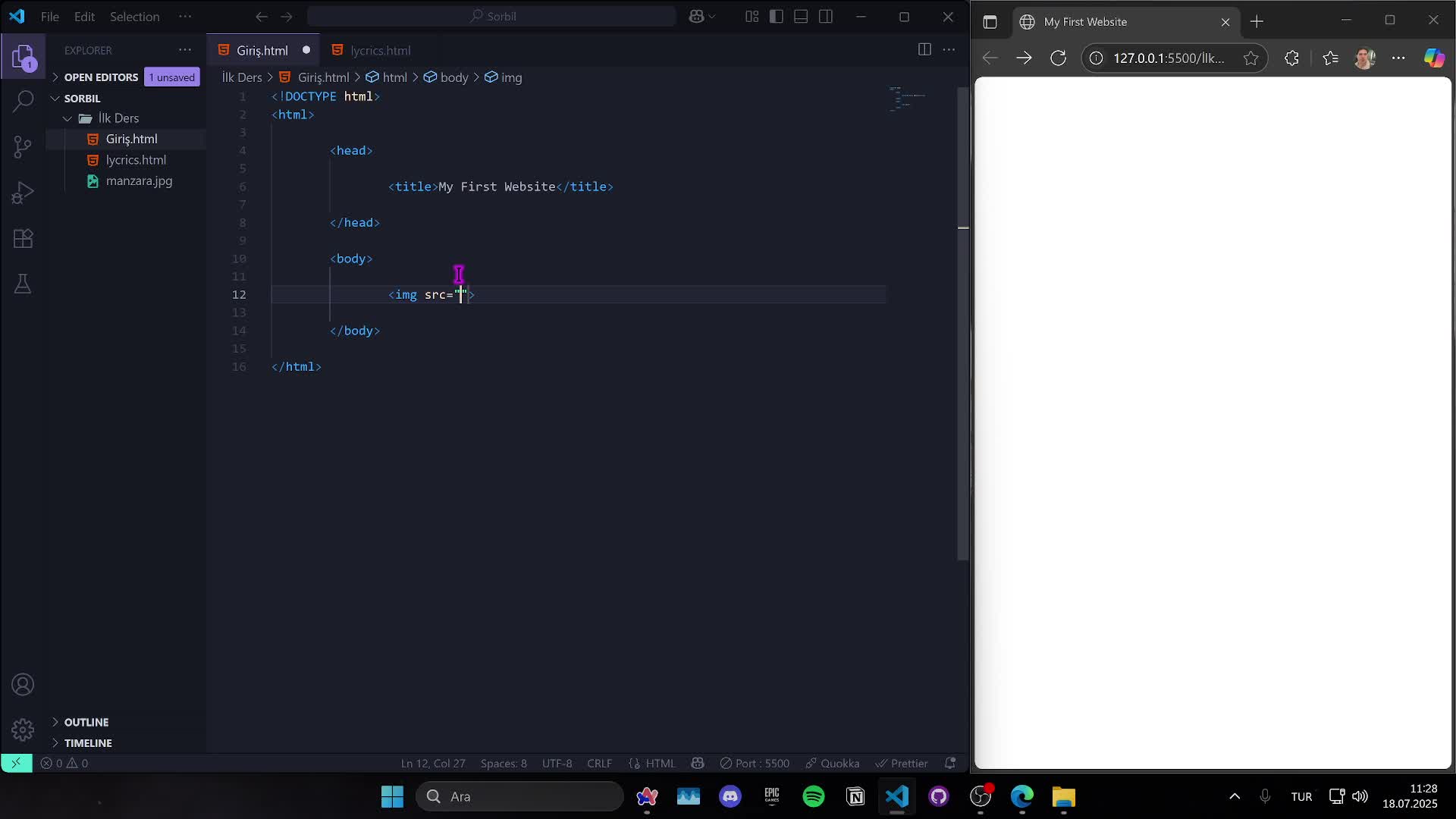Close My First Website browser tab
Image resolution: width=1456 pixels, height=819 pixels.
pyautogui.click(x=1225, y=22)
